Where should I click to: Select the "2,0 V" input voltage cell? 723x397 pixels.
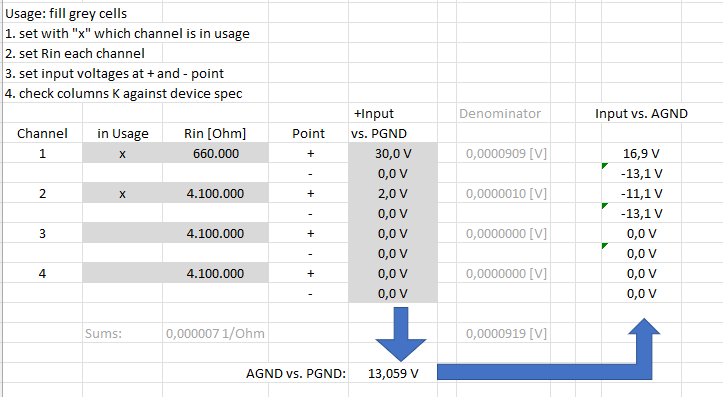click(x=393, y=194)
